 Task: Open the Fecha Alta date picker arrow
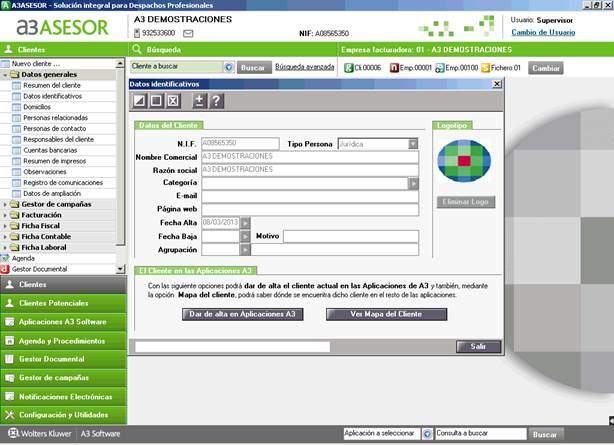[245, 223]
